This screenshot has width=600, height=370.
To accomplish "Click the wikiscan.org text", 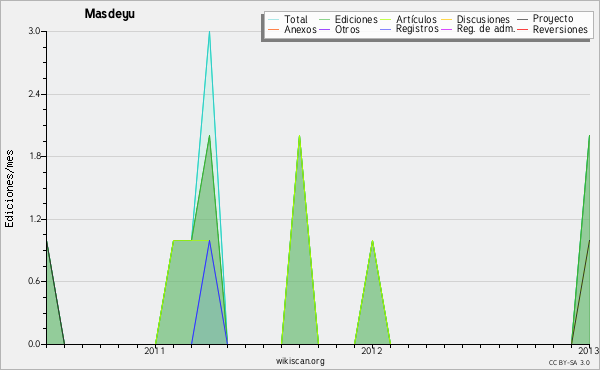I will pos(300,360).
